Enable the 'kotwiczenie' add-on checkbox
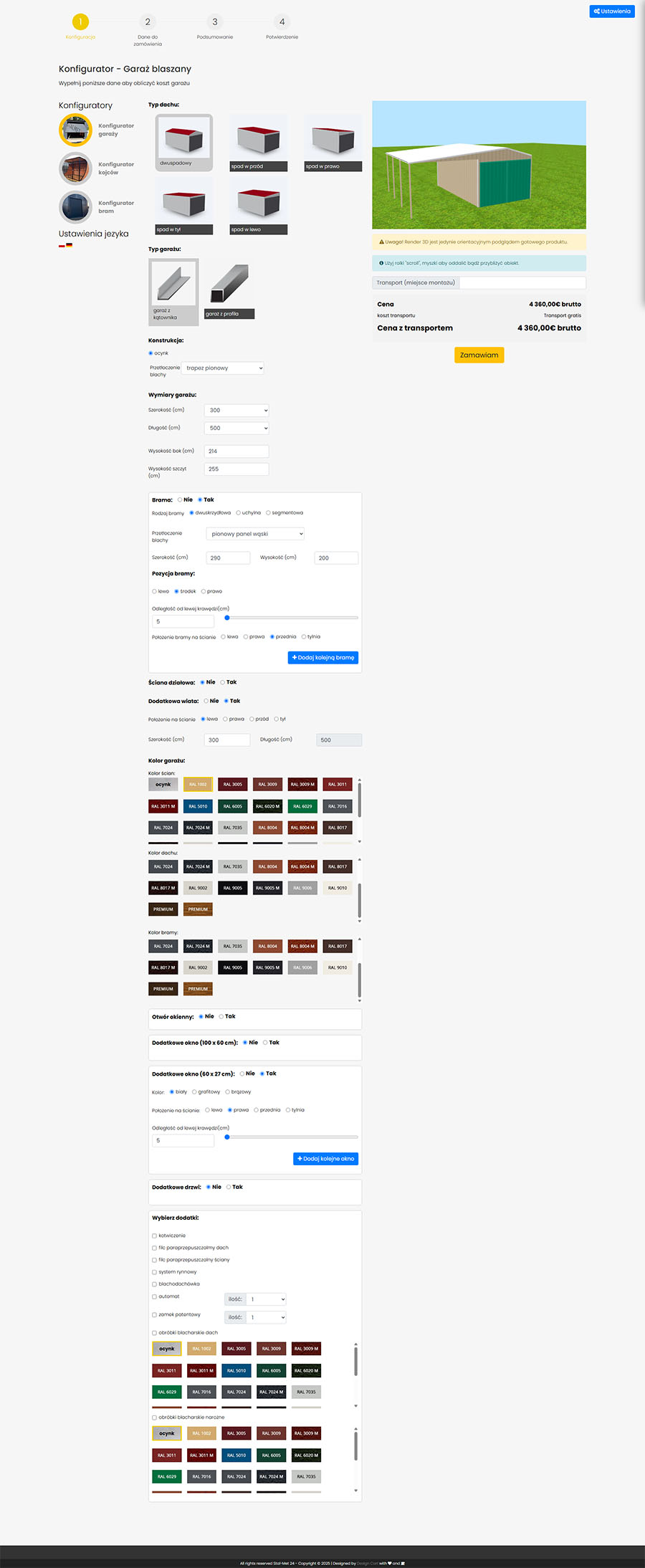This screenshot has height=1568, width=645. [154, 1236]
